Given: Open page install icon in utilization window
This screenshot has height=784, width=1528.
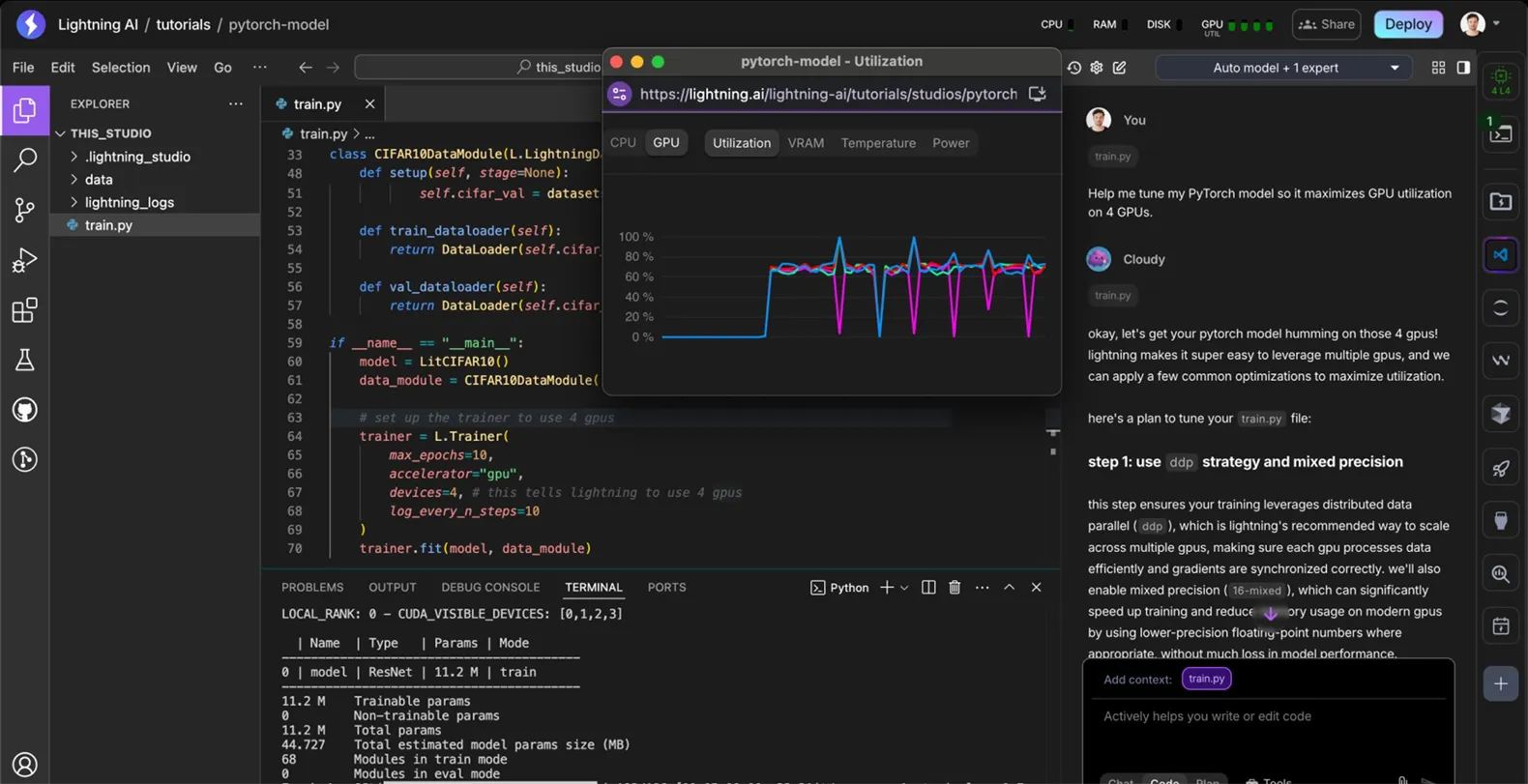Looking at the screenshot, I should click(1038, 94).
